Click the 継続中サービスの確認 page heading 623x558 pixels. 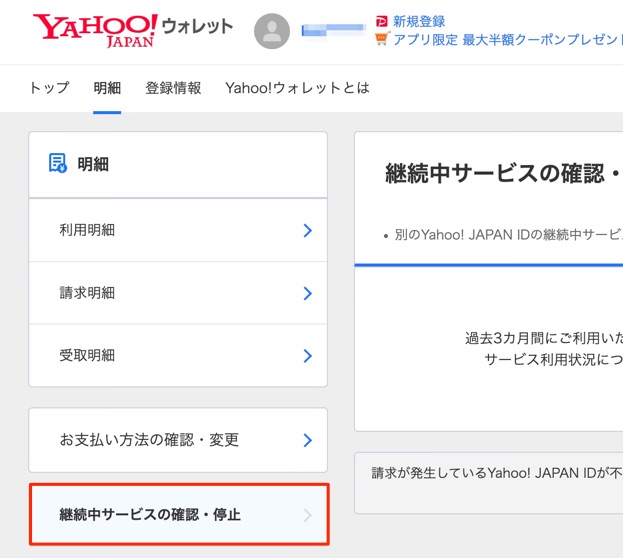point(504,174)
